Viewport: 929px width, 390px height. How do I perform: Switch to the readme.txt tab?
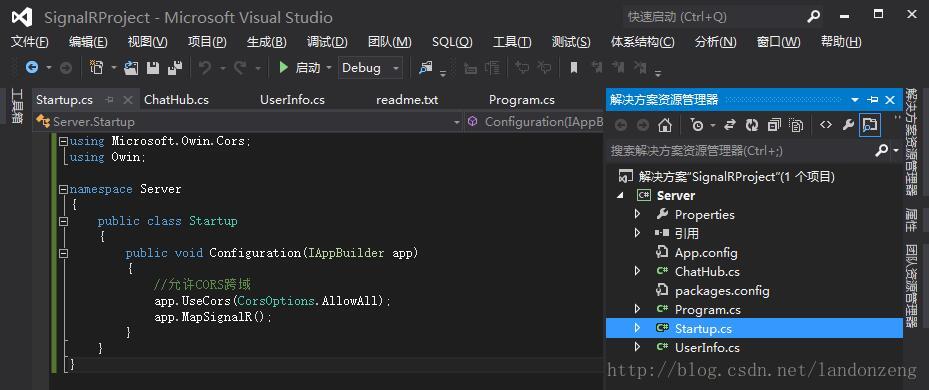pos(407,100)
